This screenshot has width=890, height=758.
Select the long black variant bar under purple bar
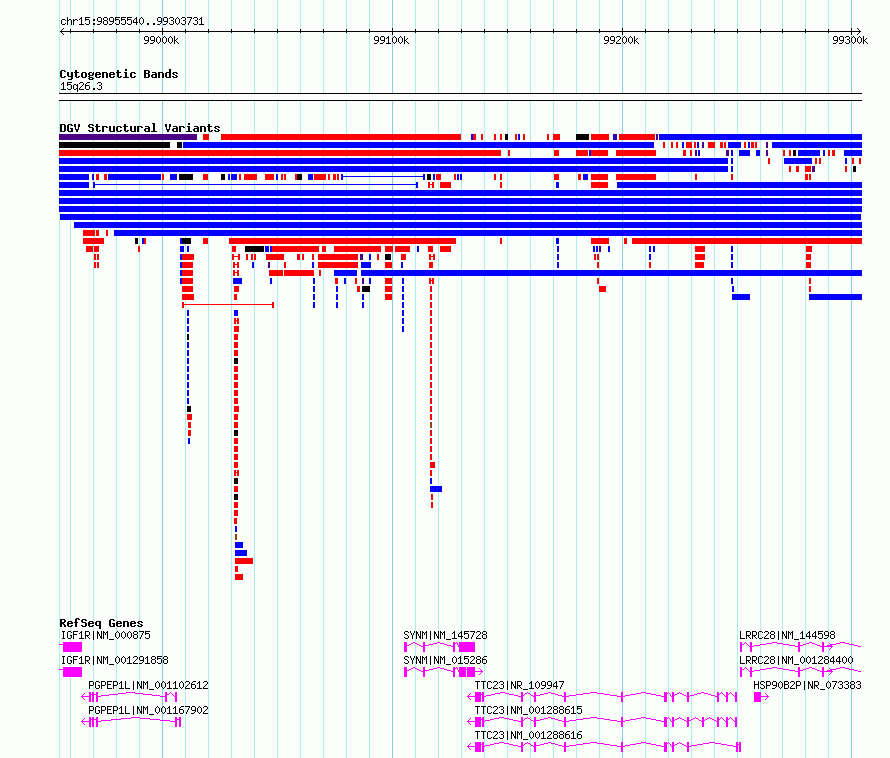point(114,145)
